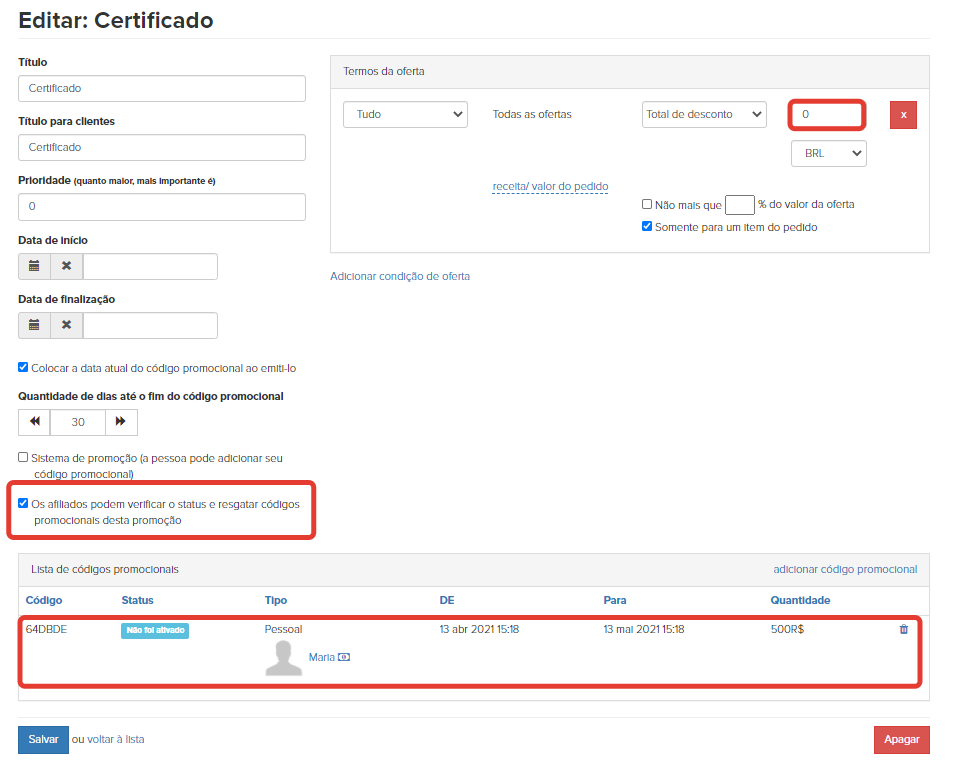
Task: Decrease promo code days with rewind arrow
Action: [x=35, y=422]
